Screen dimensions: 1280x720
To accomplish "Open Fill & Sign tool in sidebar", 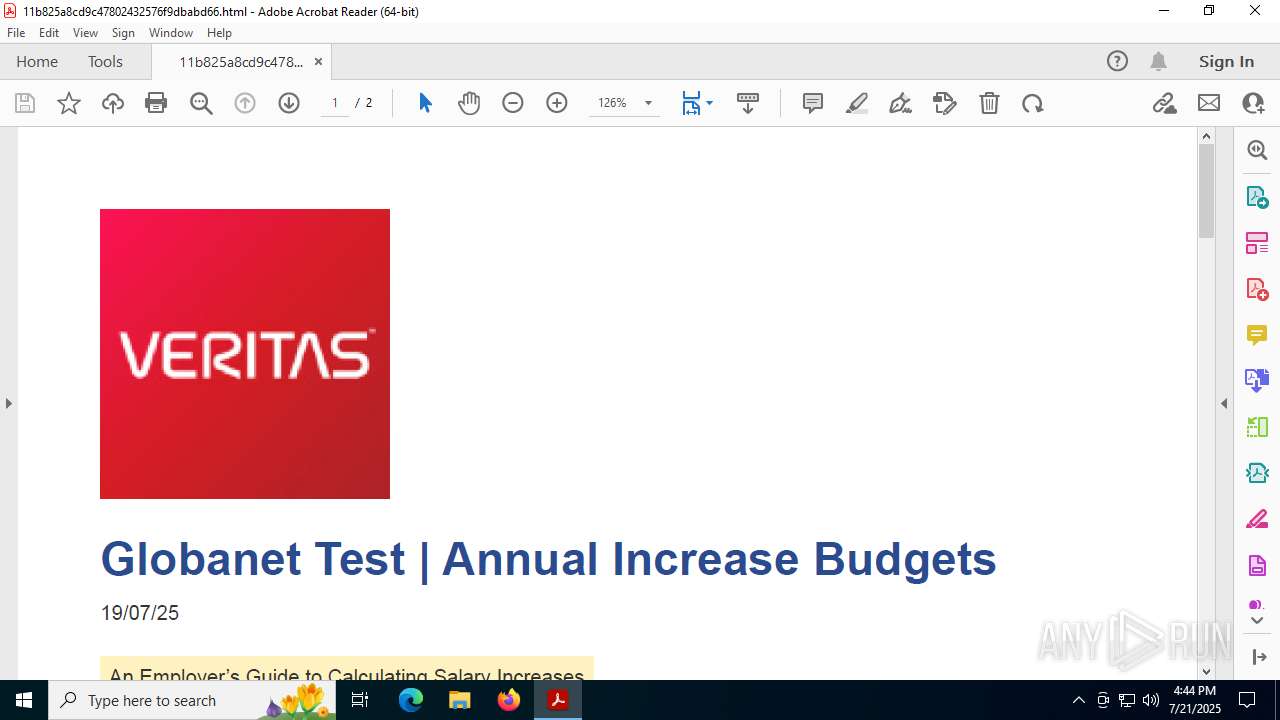I will pyautogui.click(x=1257, y=519).
